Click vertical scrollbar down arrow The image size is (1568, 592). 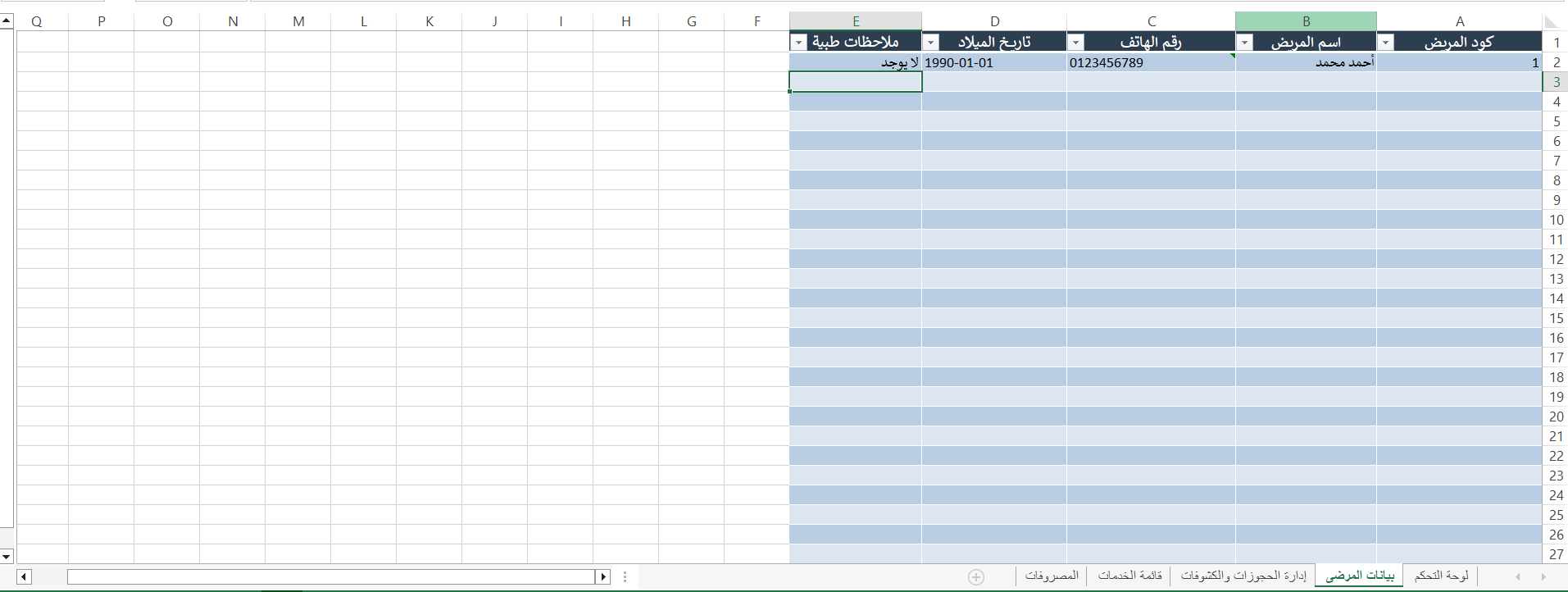[7, 556]
